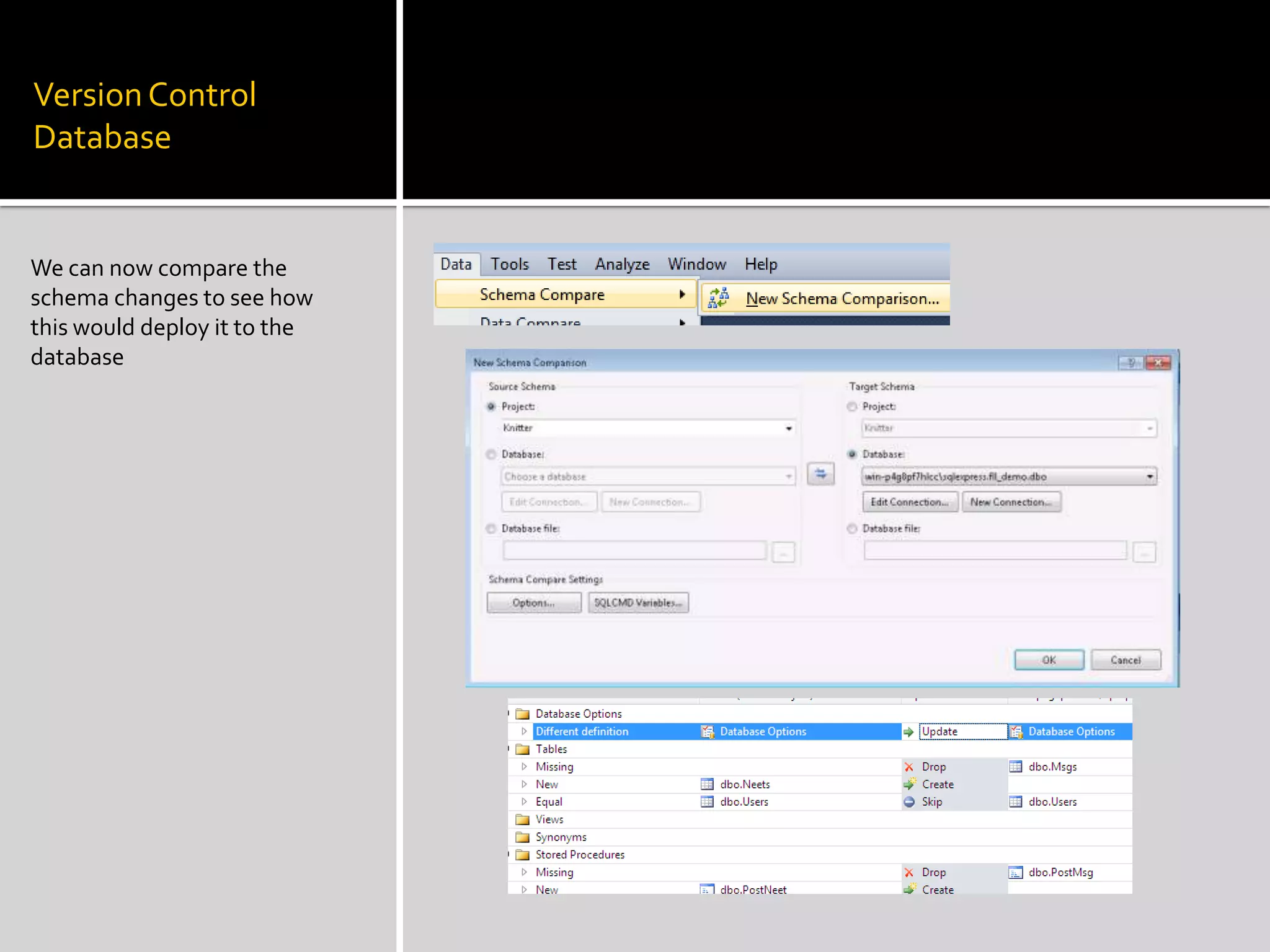The width and height of the screenshot is (1270, 952).
Task: Open schema compare Options
Action: pyautogui.click(x=534, y=602)
